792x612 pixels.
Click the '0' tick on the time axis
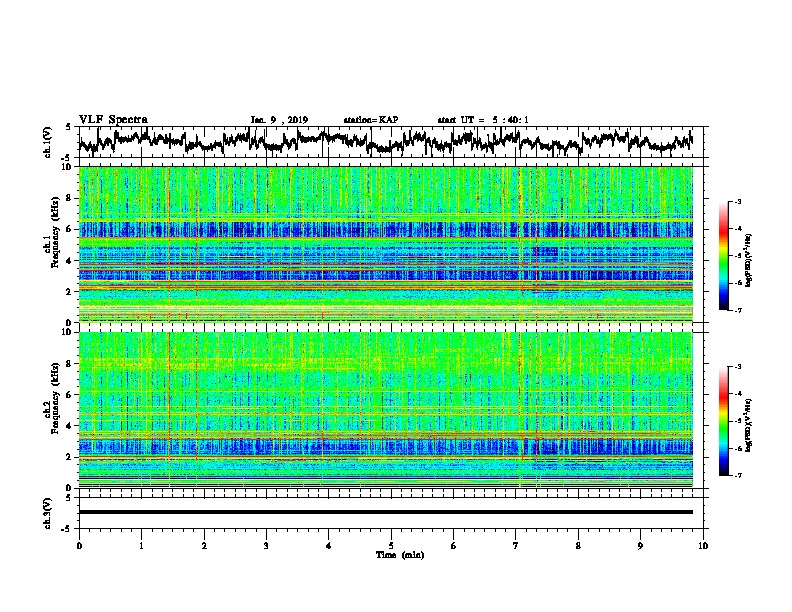[x=79, y=546]
